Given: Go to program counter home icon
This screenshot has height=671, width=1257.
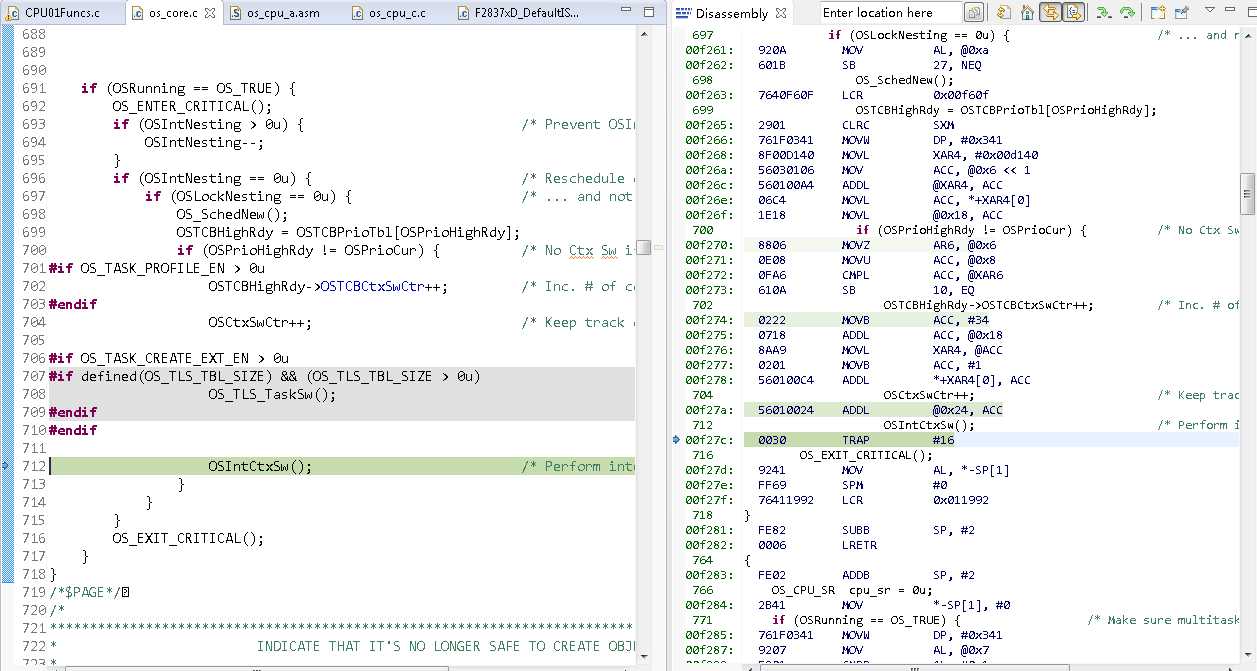Looking at the screenshot, I should 1026,13.
